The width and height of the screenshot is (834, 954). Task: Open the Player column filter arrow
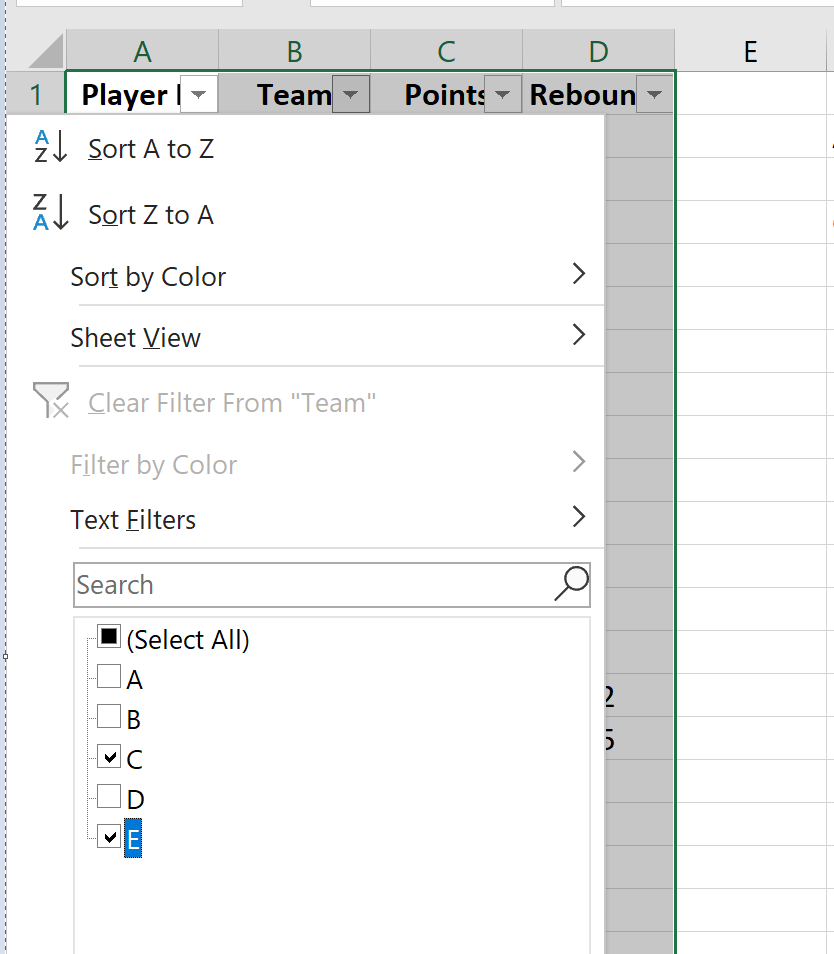pyautogui.click(x=198, y=93)
